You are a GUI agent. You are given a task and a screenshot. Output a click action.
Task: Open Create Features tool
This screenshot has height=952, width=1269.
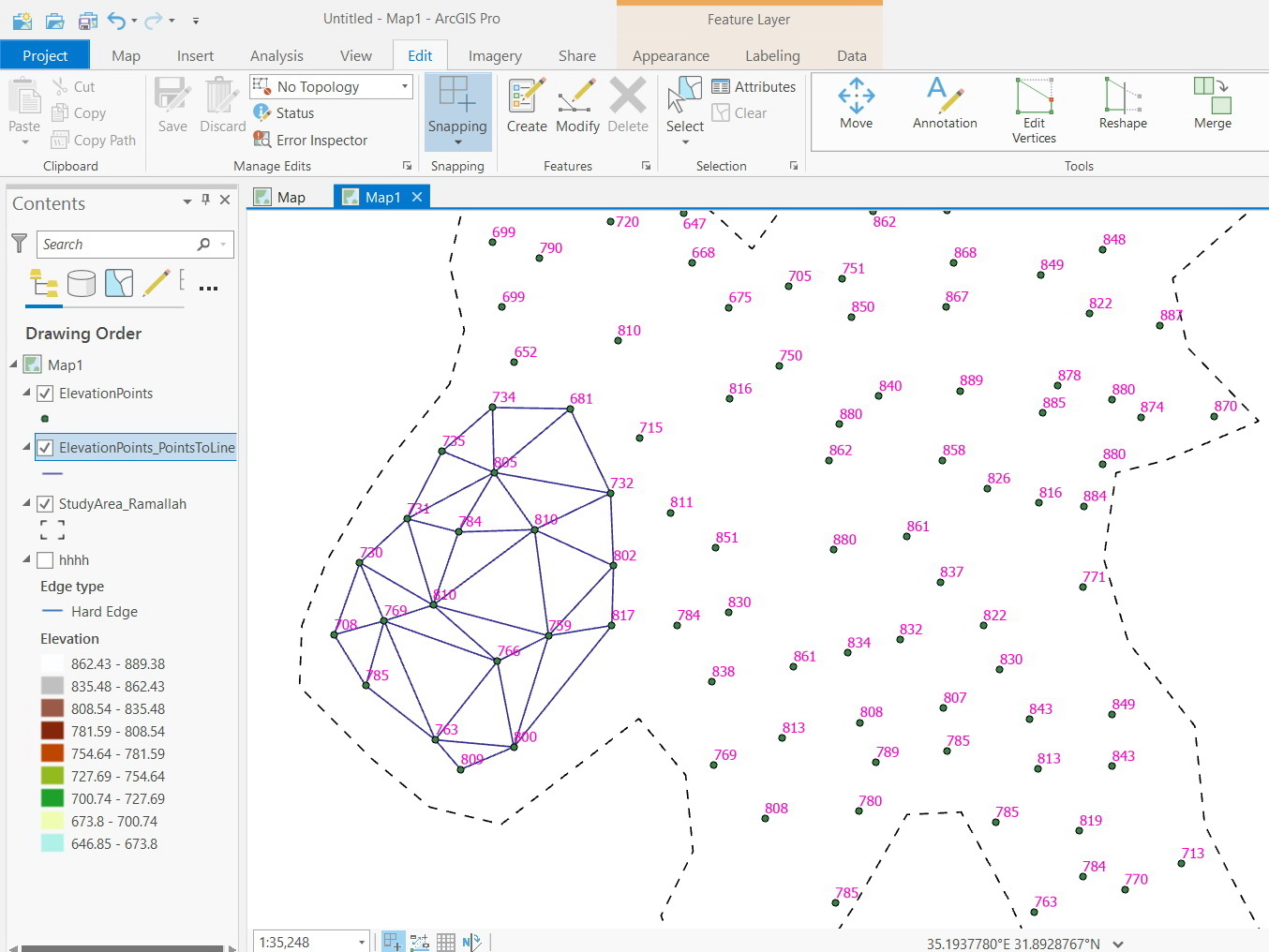pos(527,106)
